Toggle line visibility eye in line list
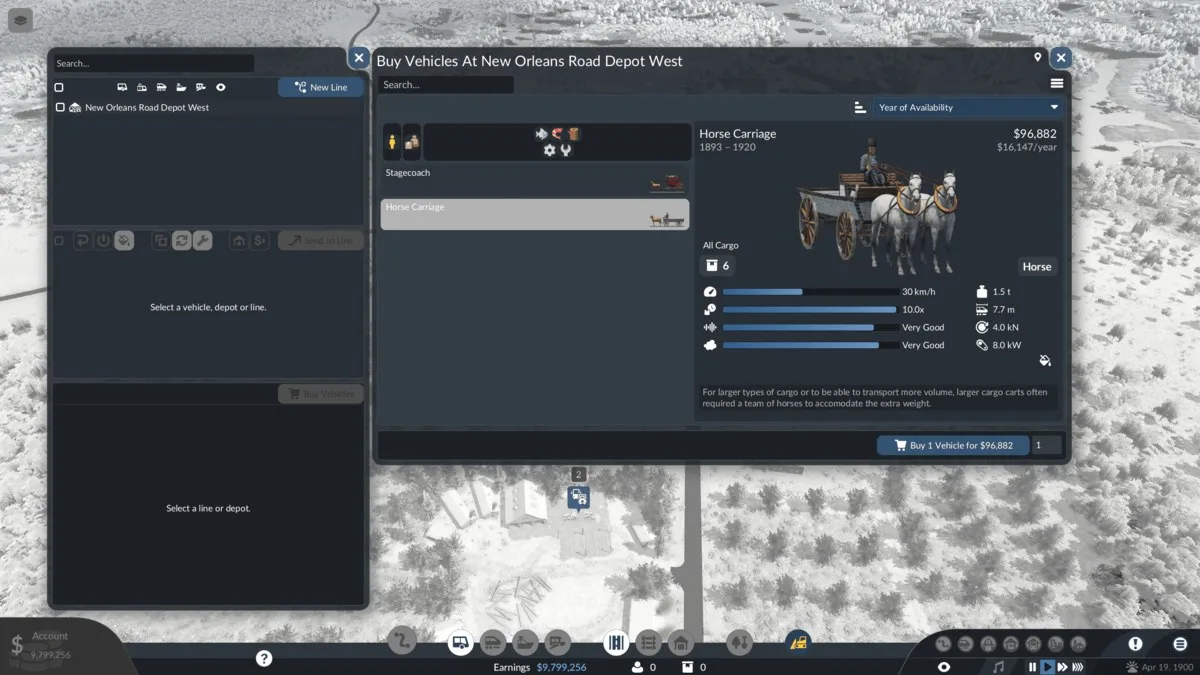This screenshot has width=1200, height=675. click(x=221, y=87)
